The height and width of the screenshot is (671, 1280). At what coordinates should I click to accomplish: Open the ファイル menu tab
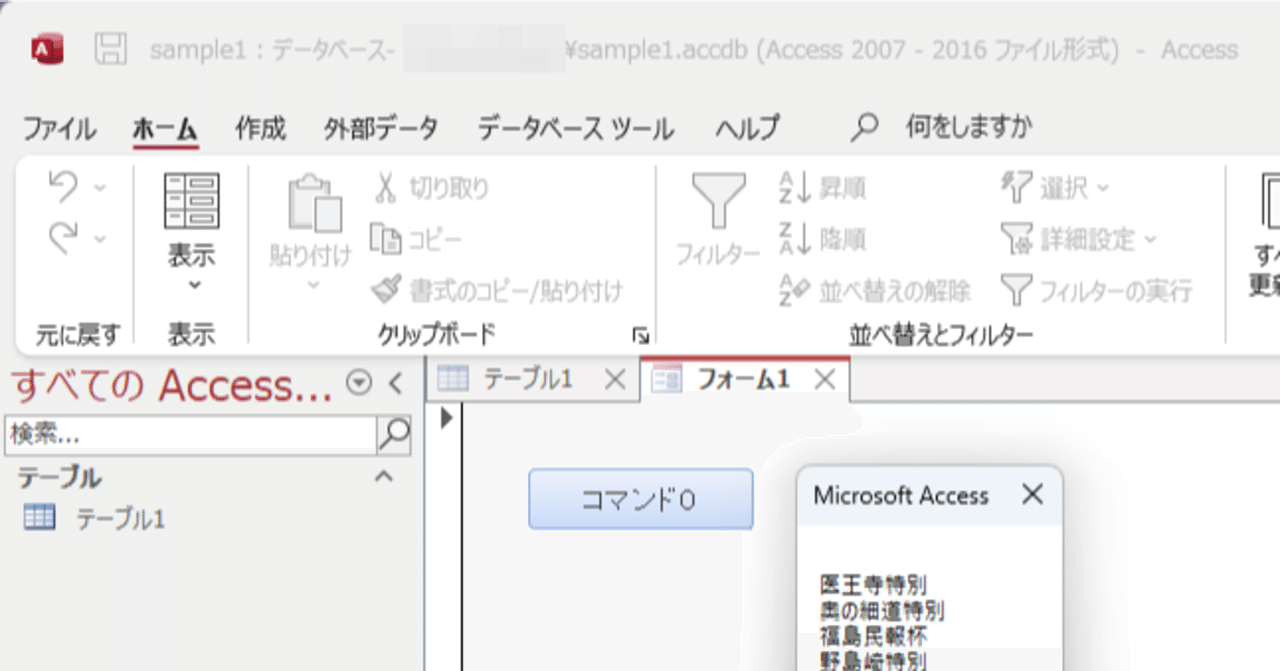(59, 128)
